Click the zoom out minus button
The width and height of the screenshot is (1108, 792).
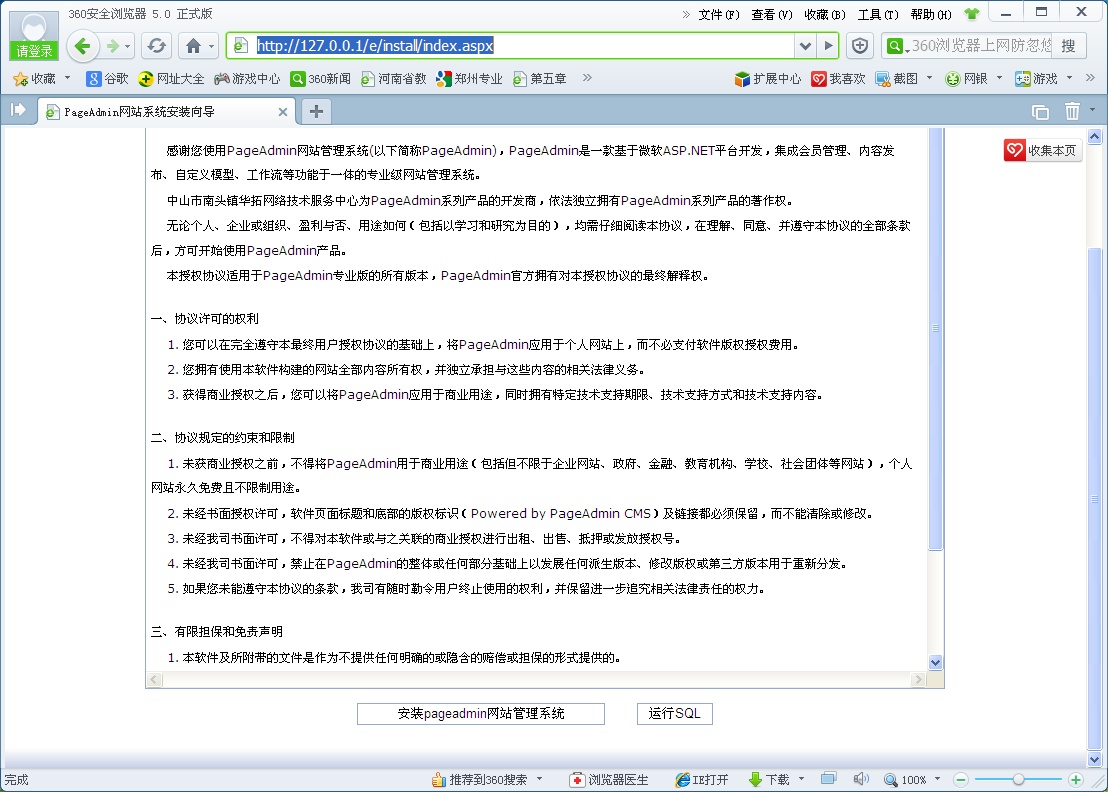[x=960, y=780]
